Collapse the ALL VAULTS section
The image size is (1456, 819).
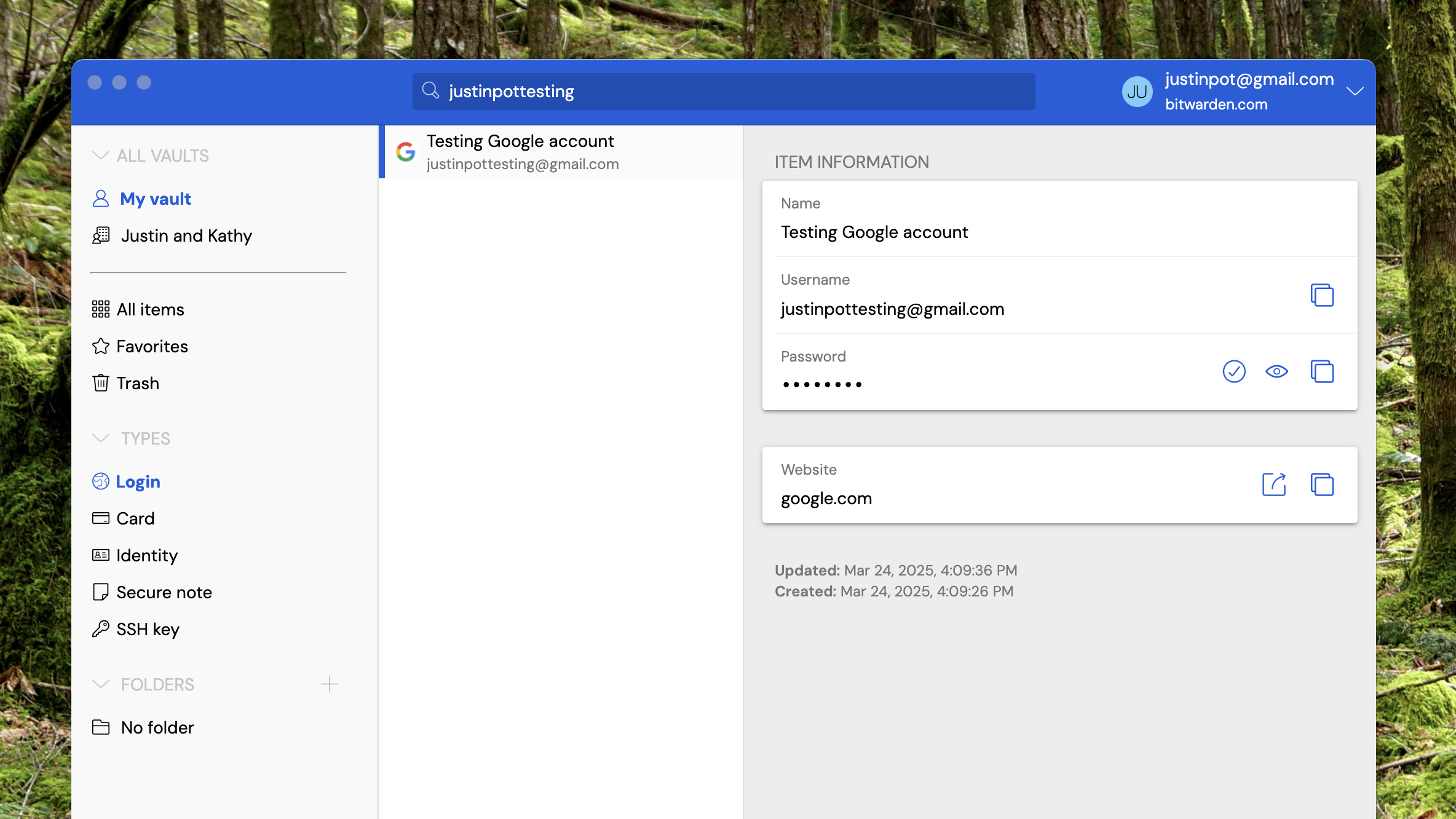101,156
